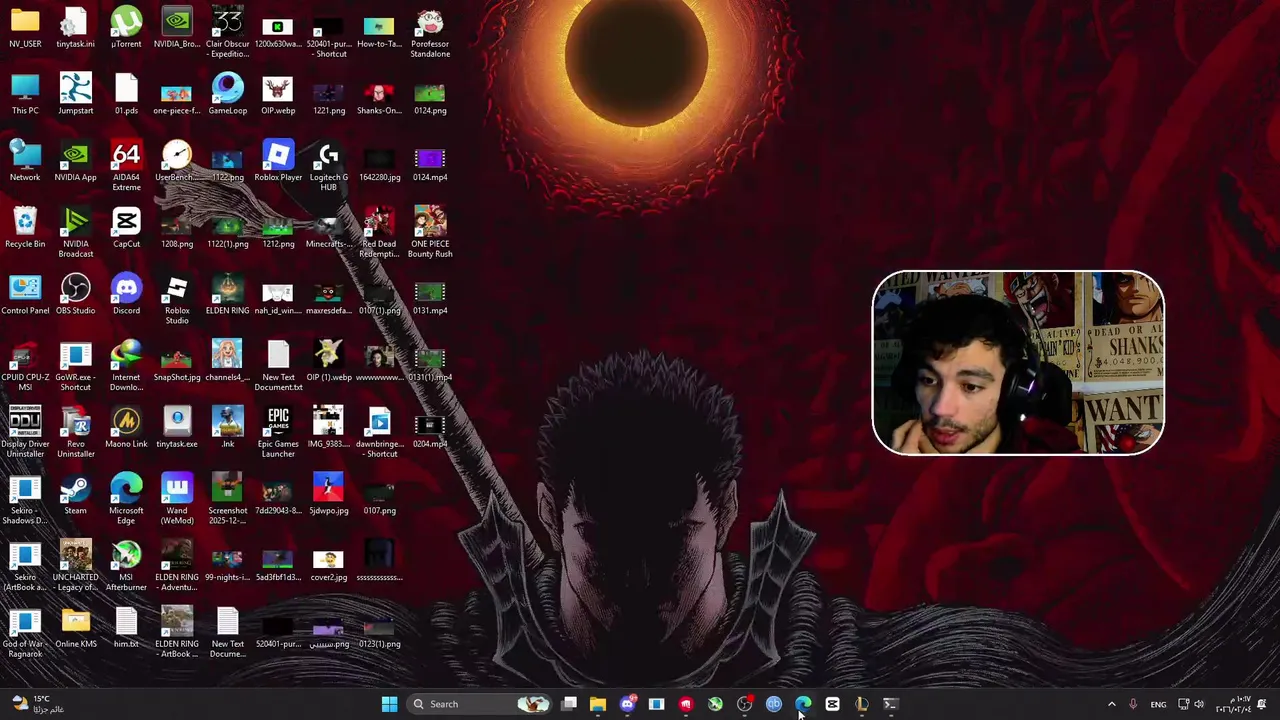Open GameLoop desktop shortcut
1280x720 pixels.
click(x=228, y=94)
